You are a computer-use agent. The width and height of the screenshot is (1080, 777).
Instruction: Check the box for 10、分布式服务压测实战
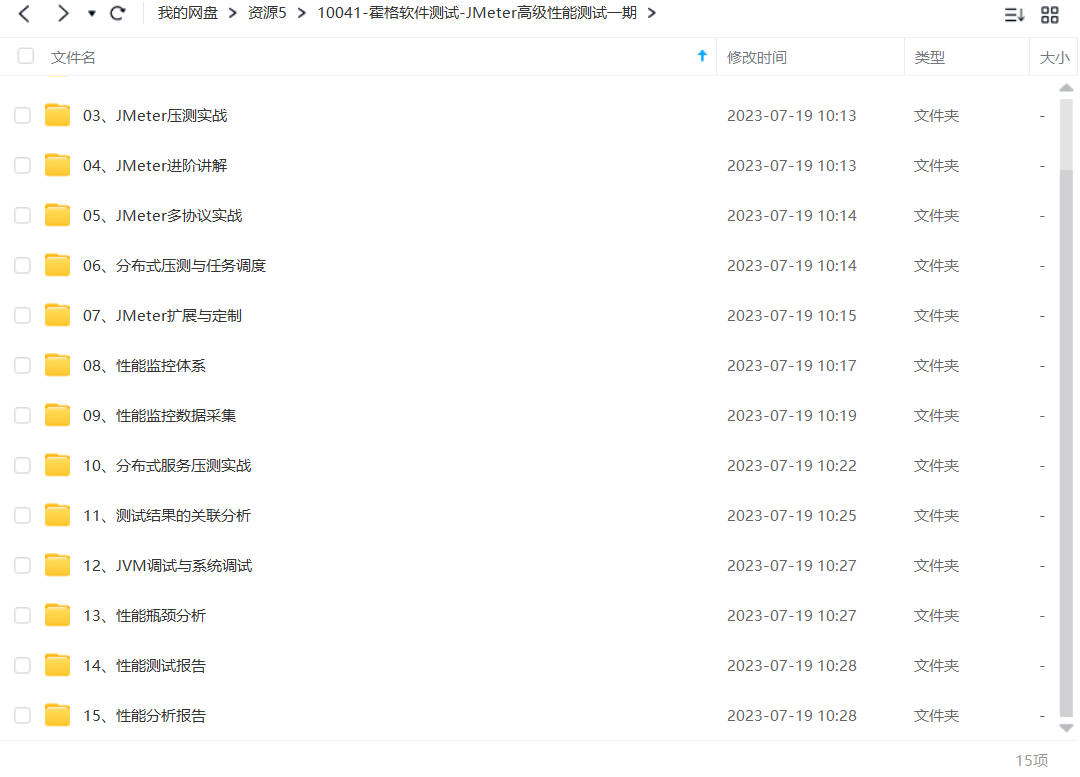(x=23, y=466)
